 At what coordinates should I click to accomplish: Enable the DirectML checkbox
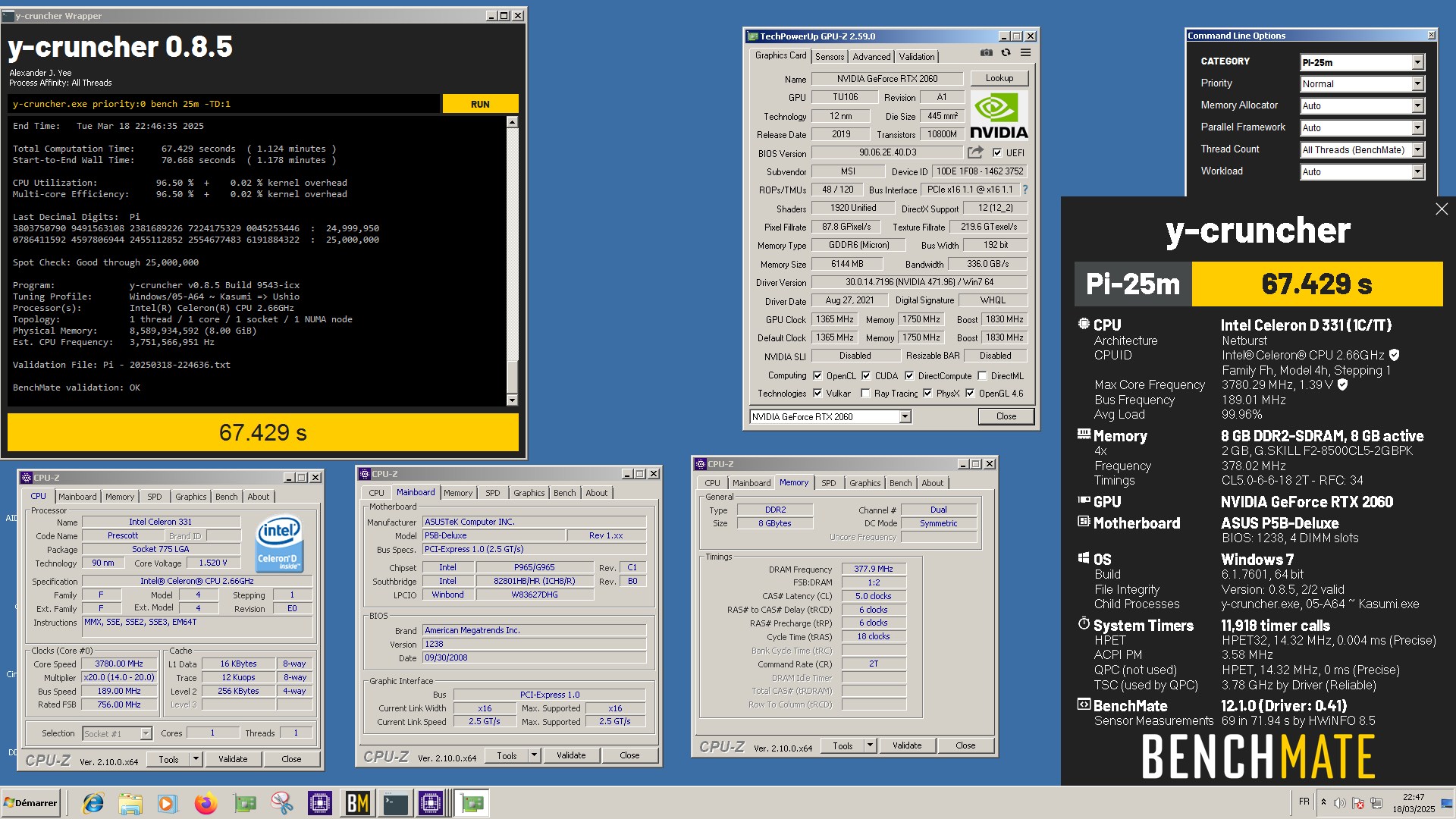982,375
